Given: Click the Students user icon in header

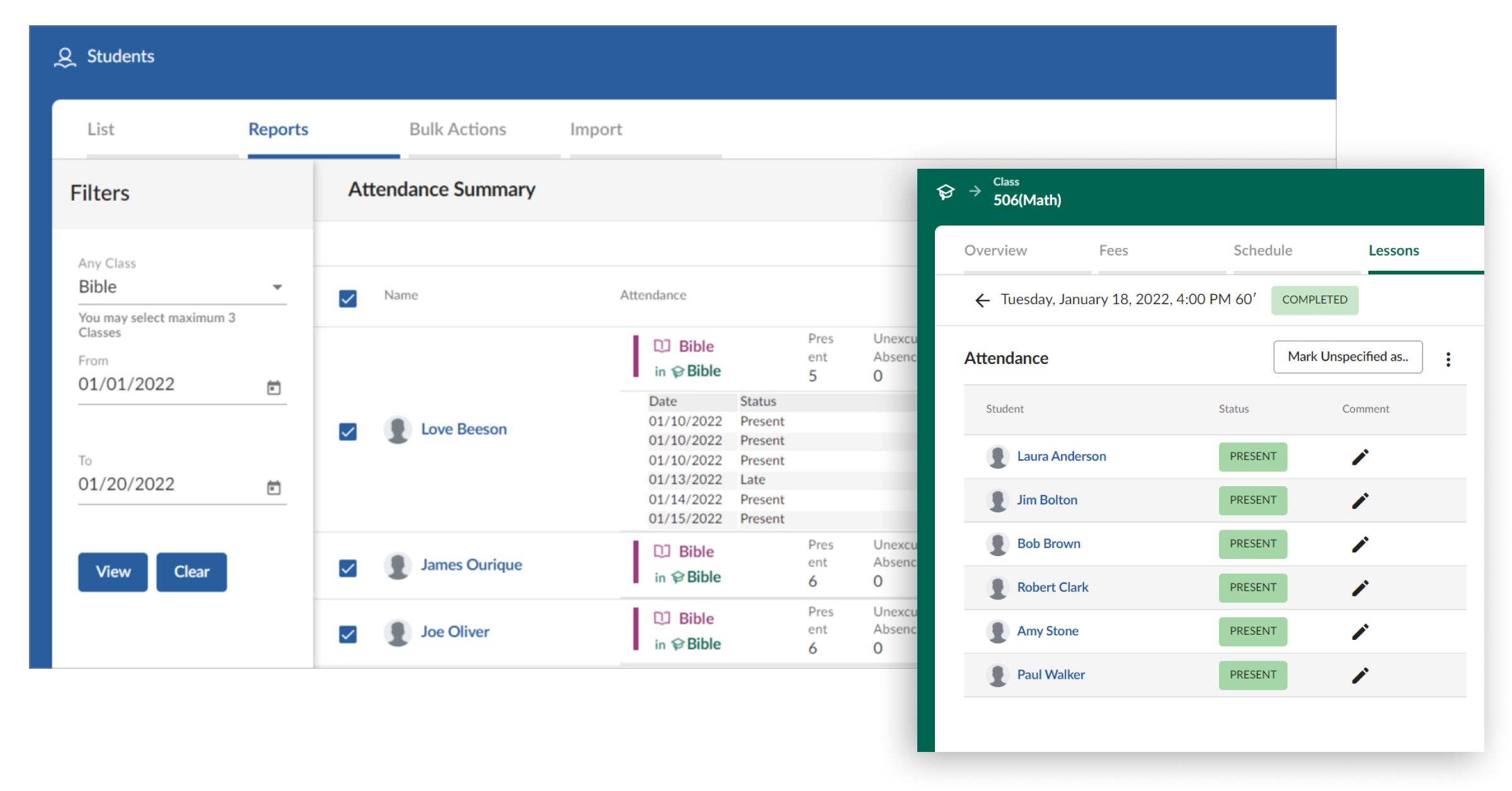Looking at the screenshot, I should pyautogui.click(x=64, y=57).
